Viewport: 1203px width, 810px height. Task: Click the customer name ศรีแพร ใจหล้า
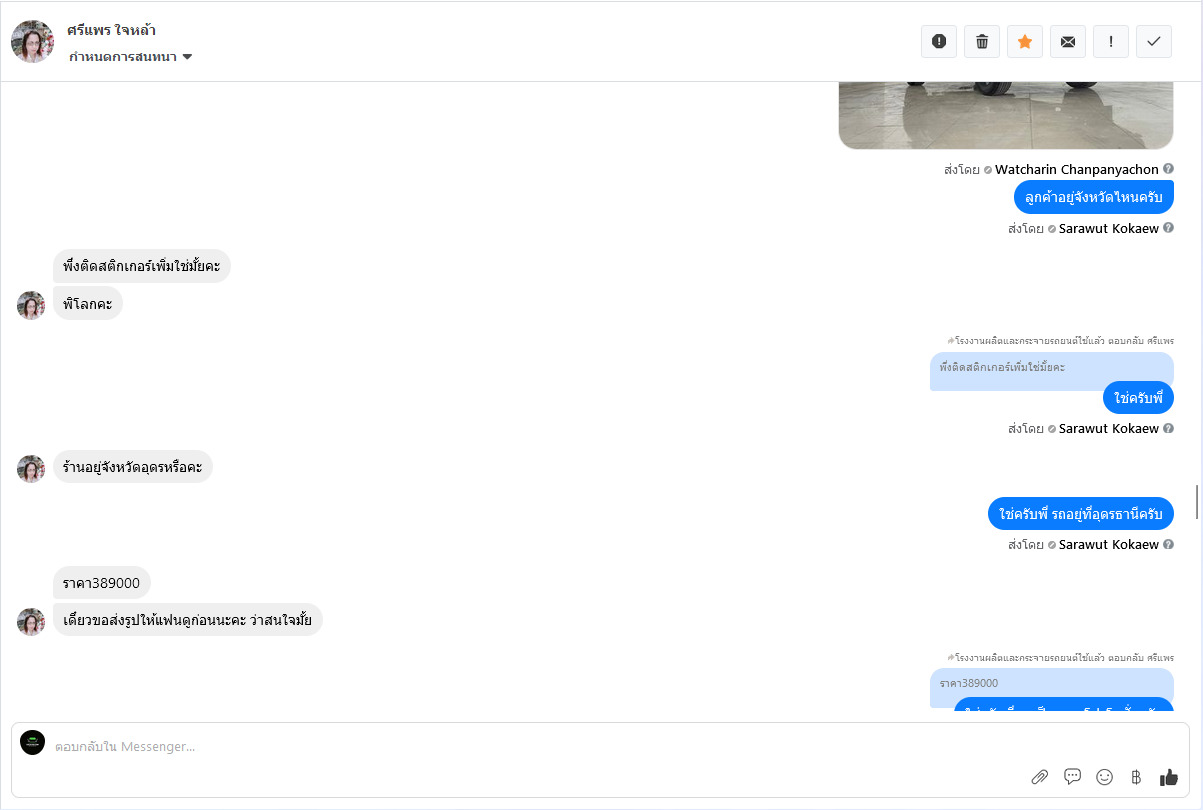click(x=111, y=30)
